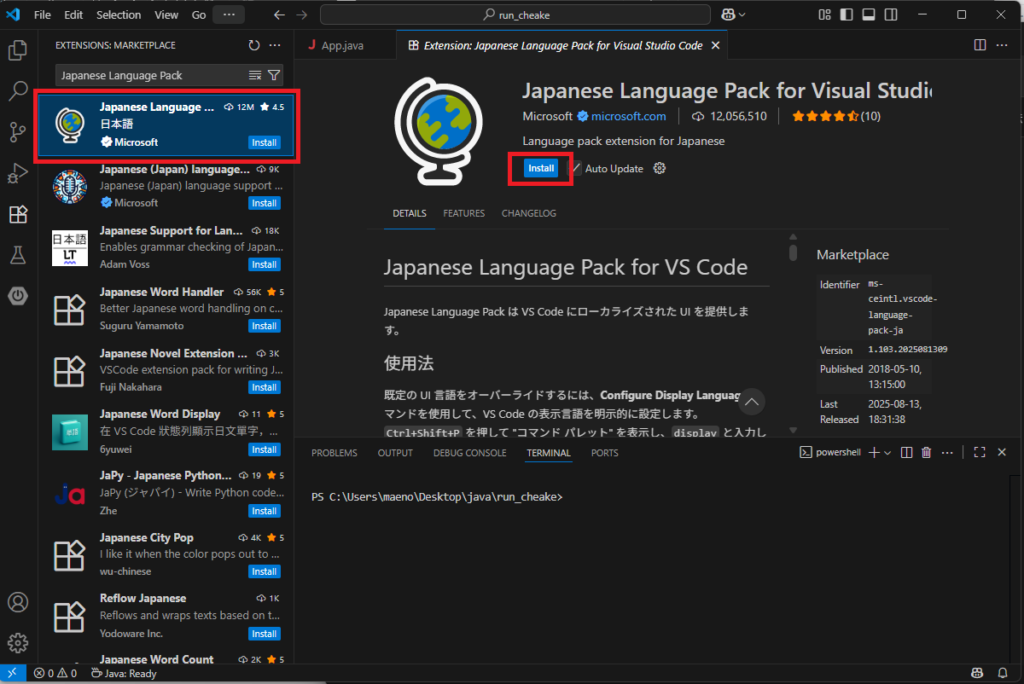This screenshot has width=1024, height=684.
Task: Open the Accounts icon in activity bar
Action: 18,602
